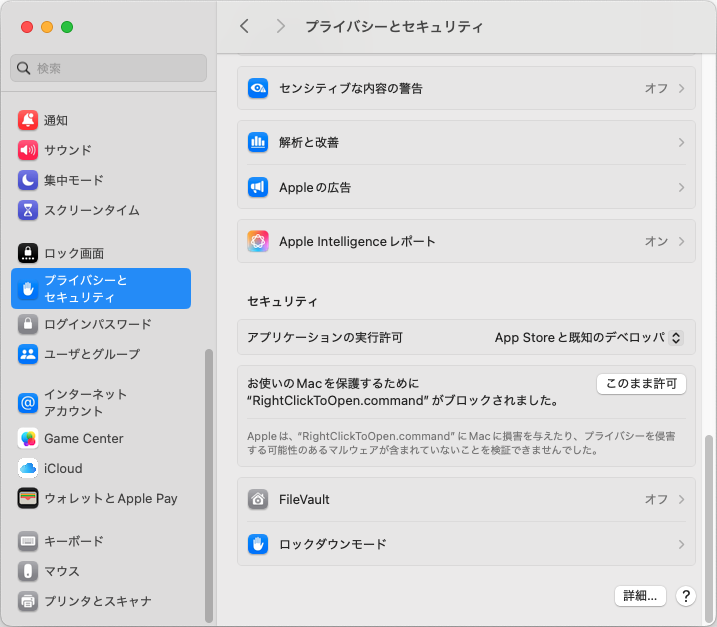The width and height of the screenshot is (717, 627).
Task: Click the オフ value on センシティブな内容の警告 row
Action: (656, 88)
